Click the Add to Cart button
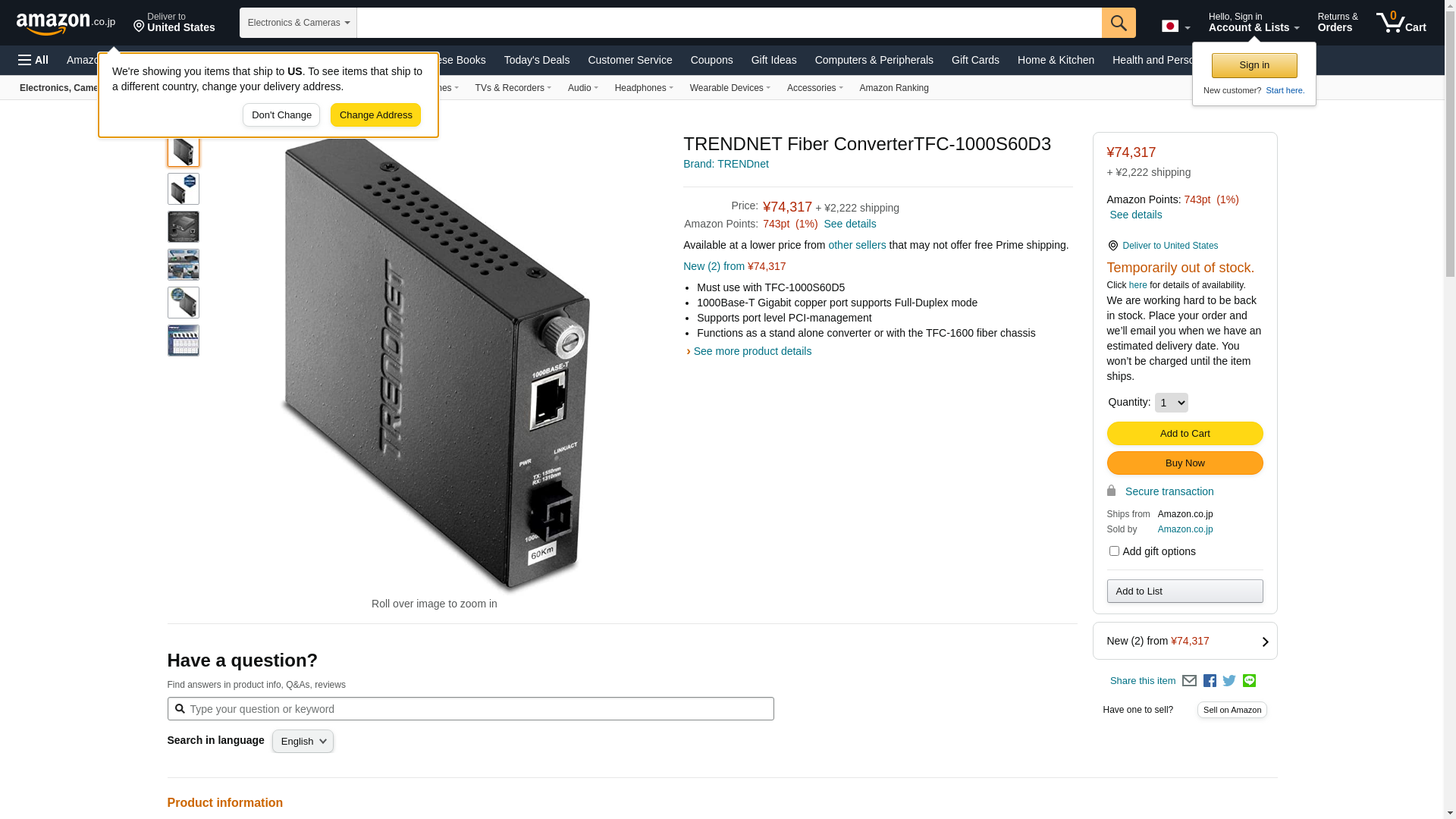This screenshot has height=819, width=1456. click(x=1185, y=434)
